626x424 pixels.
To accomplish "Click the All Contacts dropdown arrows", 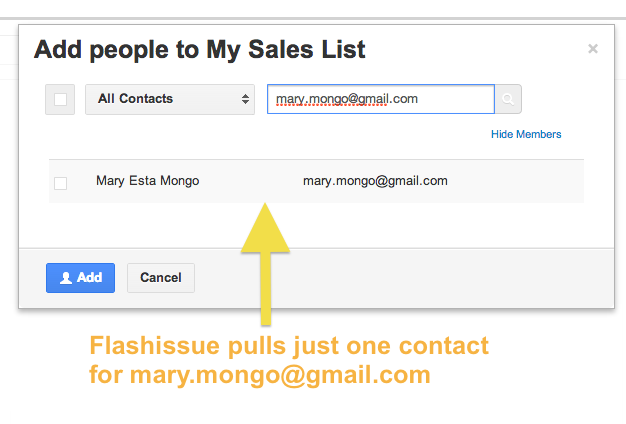I will [x=246, y=99].
